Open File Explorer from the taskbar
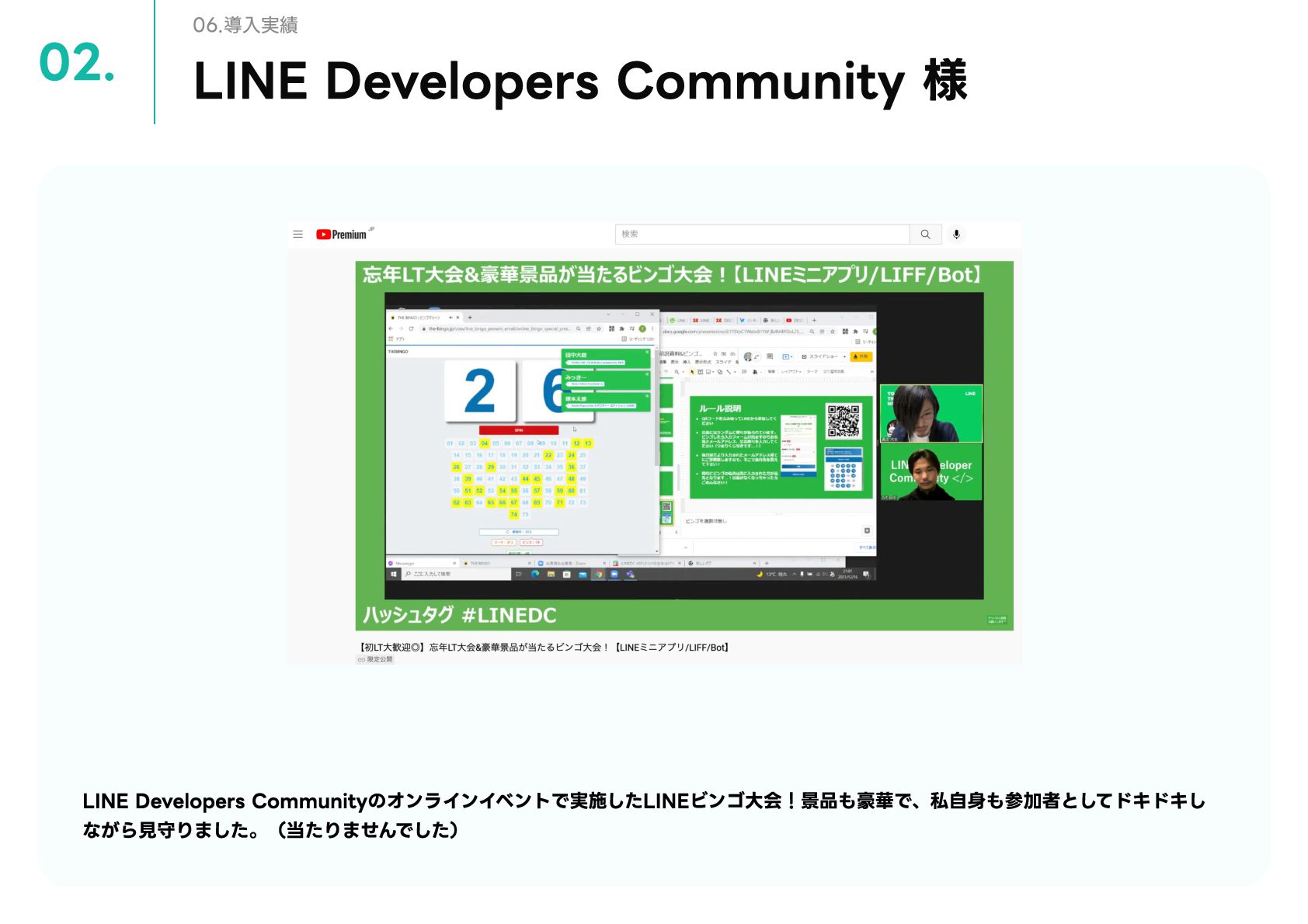This screenshot has height=924, width=1308. point(551,574)
